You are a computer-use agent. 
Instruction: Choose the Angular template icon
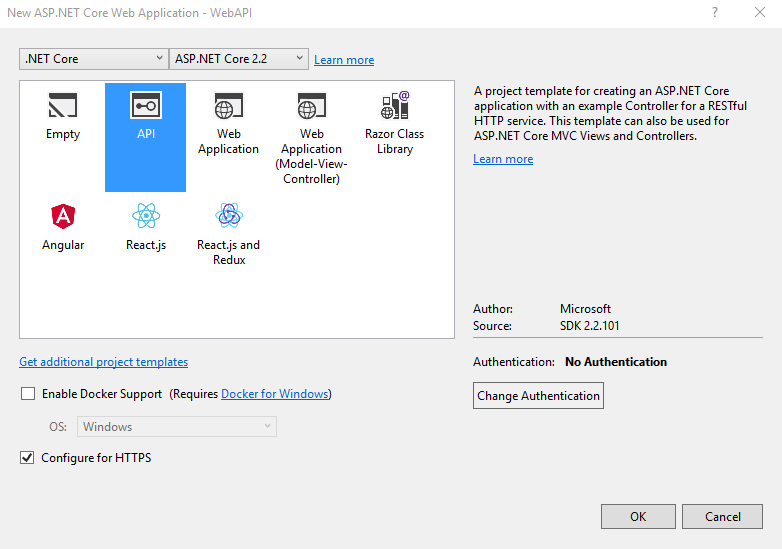click(x=63, y=216)
